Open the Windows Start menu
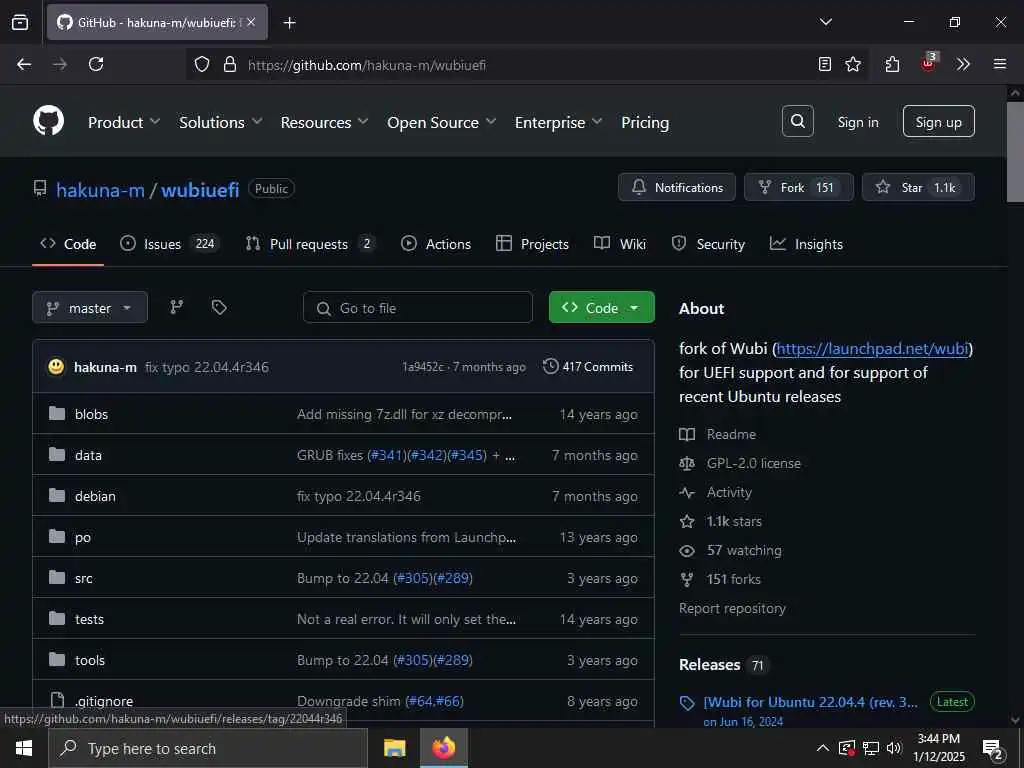 point(24,748)
